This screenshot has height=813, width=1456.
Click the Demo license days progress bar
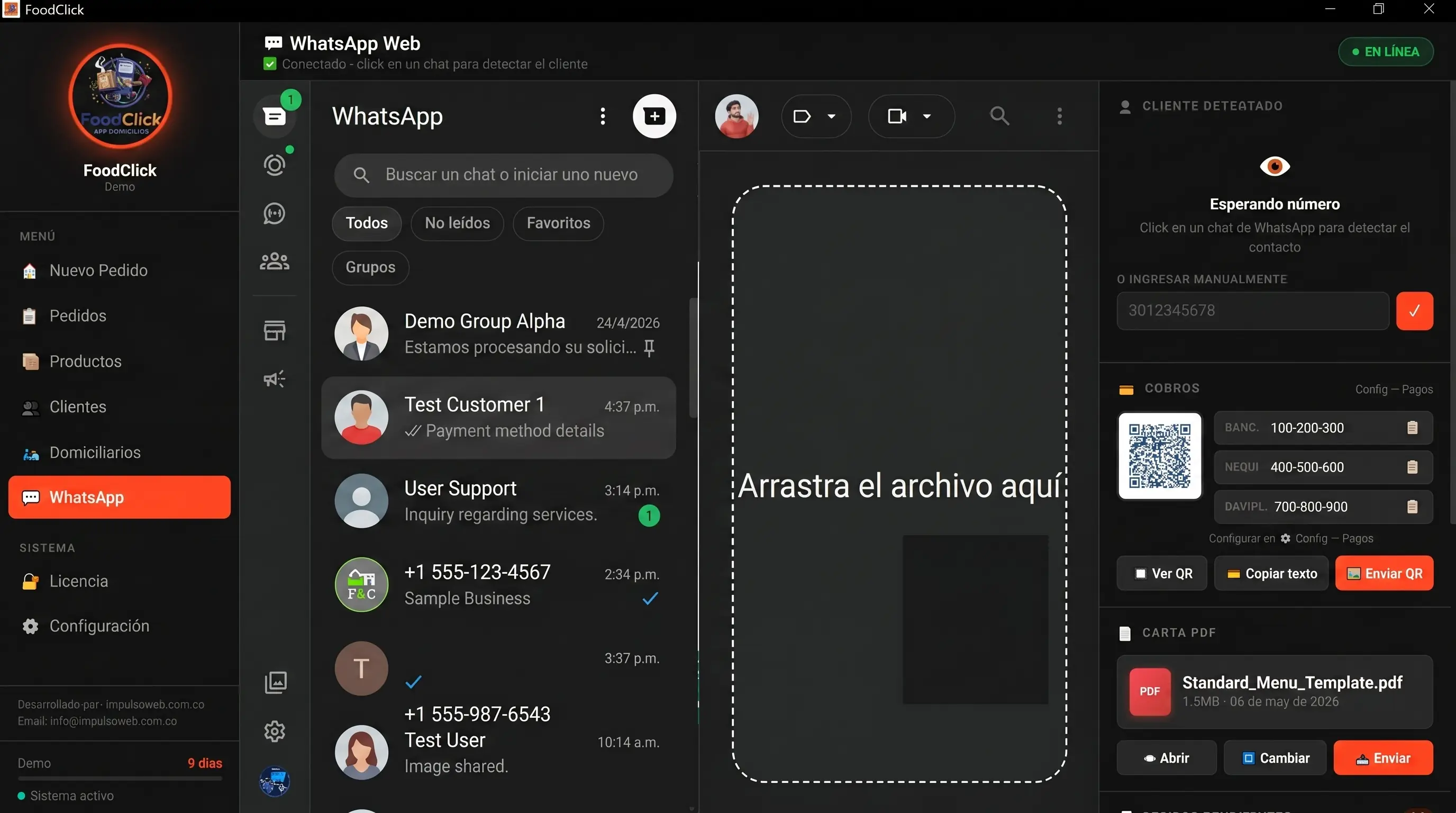[x=120, y=779]
